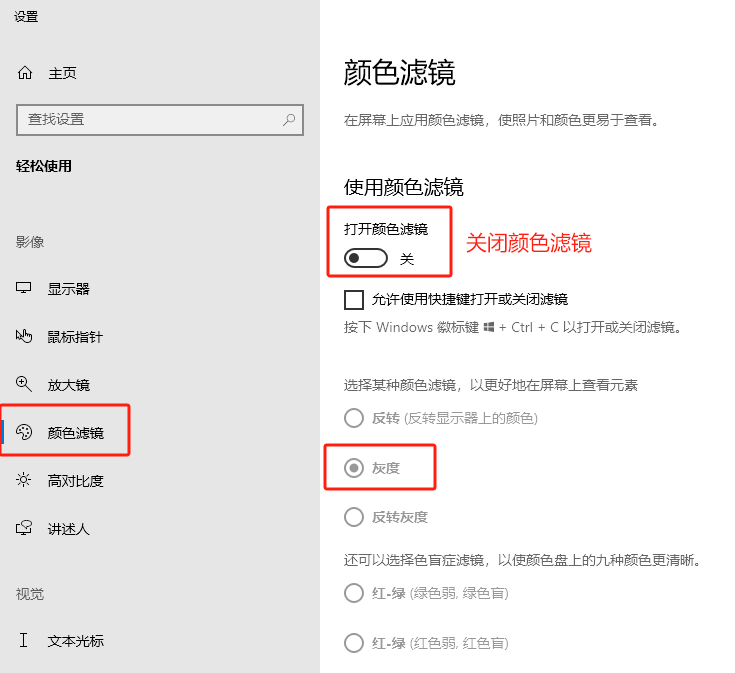Click the Display monitor icon
The image size is (735, 673).
pyautogui.click(x=25, y=289)
